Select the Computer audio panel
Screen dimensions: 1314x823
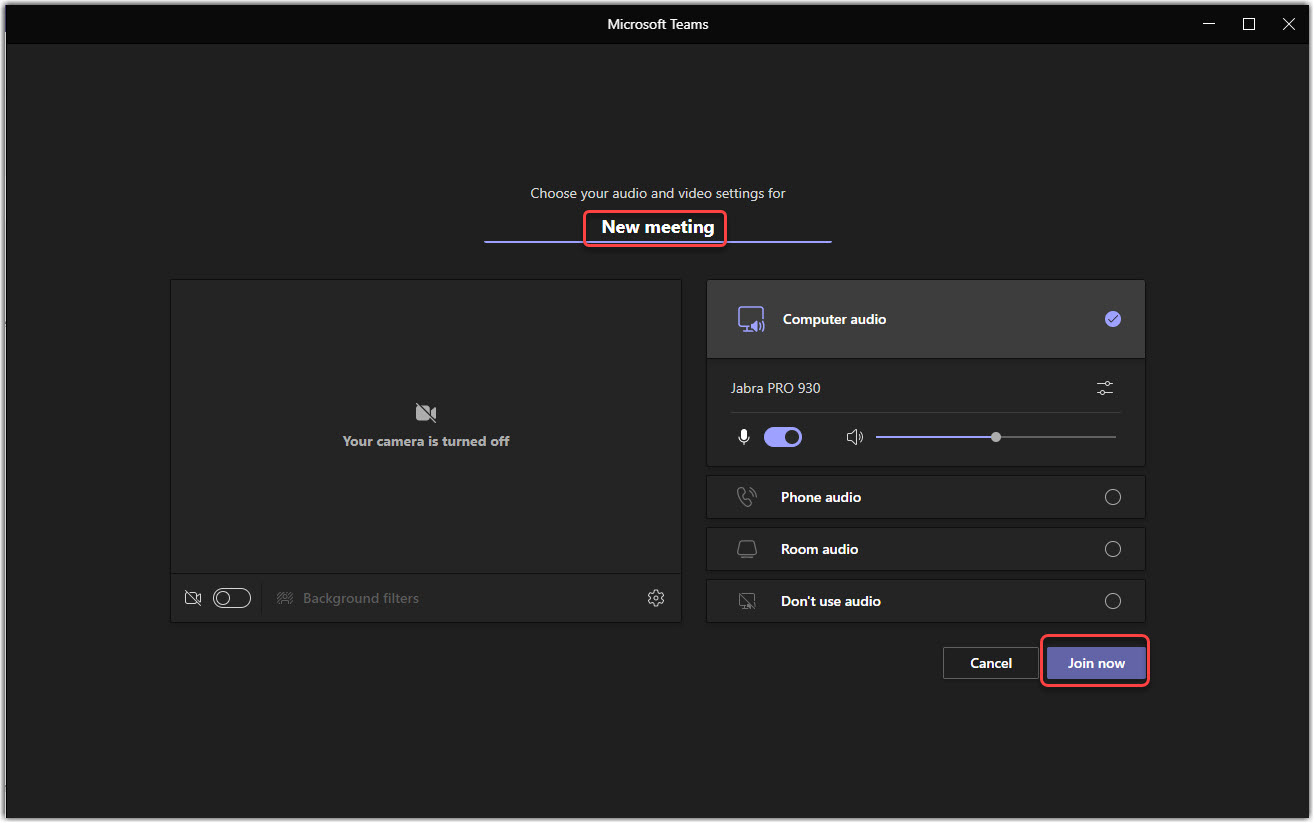click(x=925, y=319)
